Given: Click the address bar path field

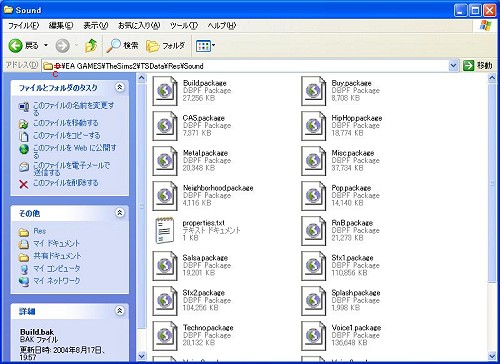Looking at the screenshot, I should [245, 66].
